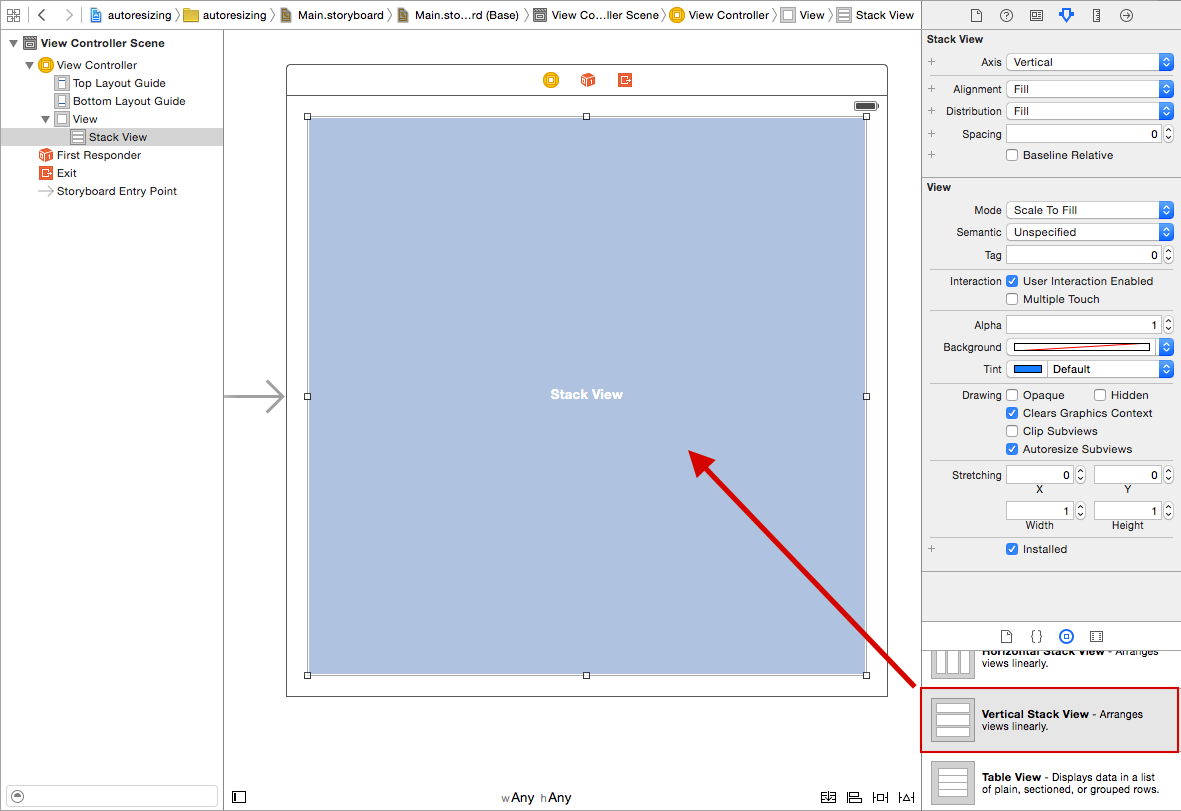Enable Clip Subviews
The height and width of the screenshot is (811, 1181).
1012,431
